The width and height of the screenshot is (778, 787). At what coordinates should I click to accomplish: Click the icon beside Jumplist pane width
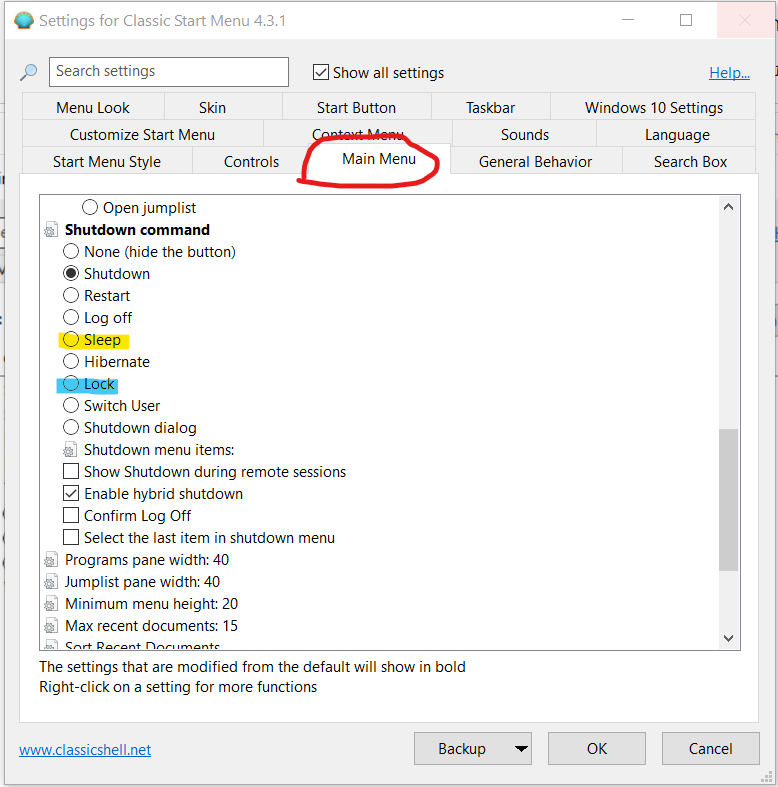click(x=50, y=582)
